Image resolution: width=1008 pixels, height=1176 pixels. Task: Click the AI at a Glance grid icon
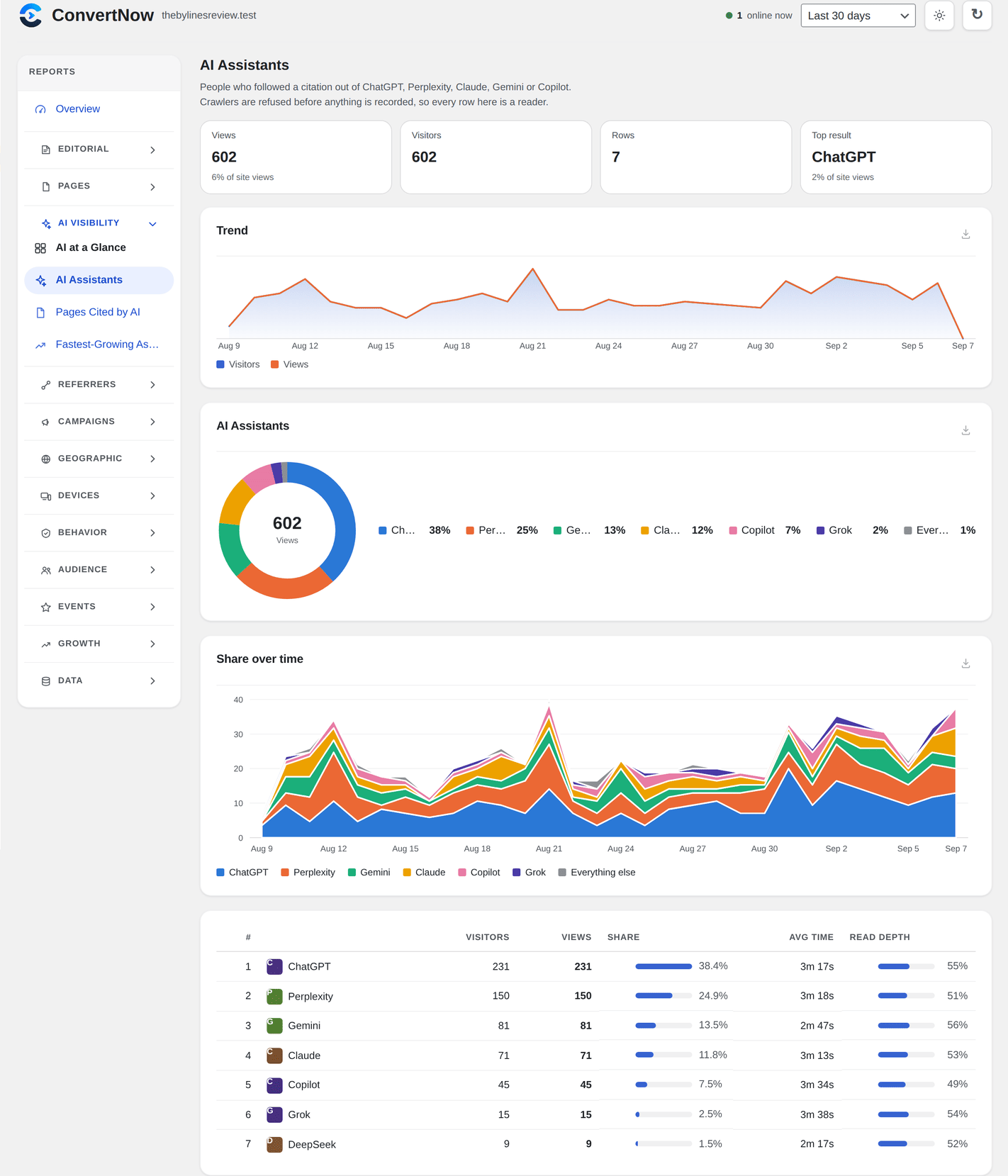click(x=40, y=248)
